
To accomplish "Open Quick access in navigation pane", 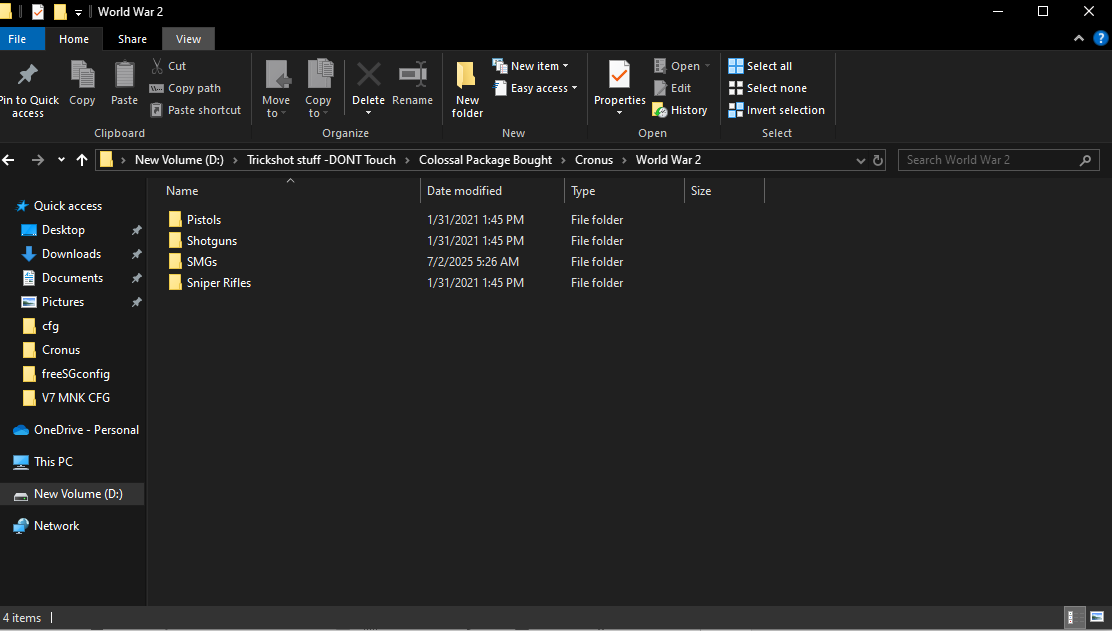I will [x=68, y=206].
